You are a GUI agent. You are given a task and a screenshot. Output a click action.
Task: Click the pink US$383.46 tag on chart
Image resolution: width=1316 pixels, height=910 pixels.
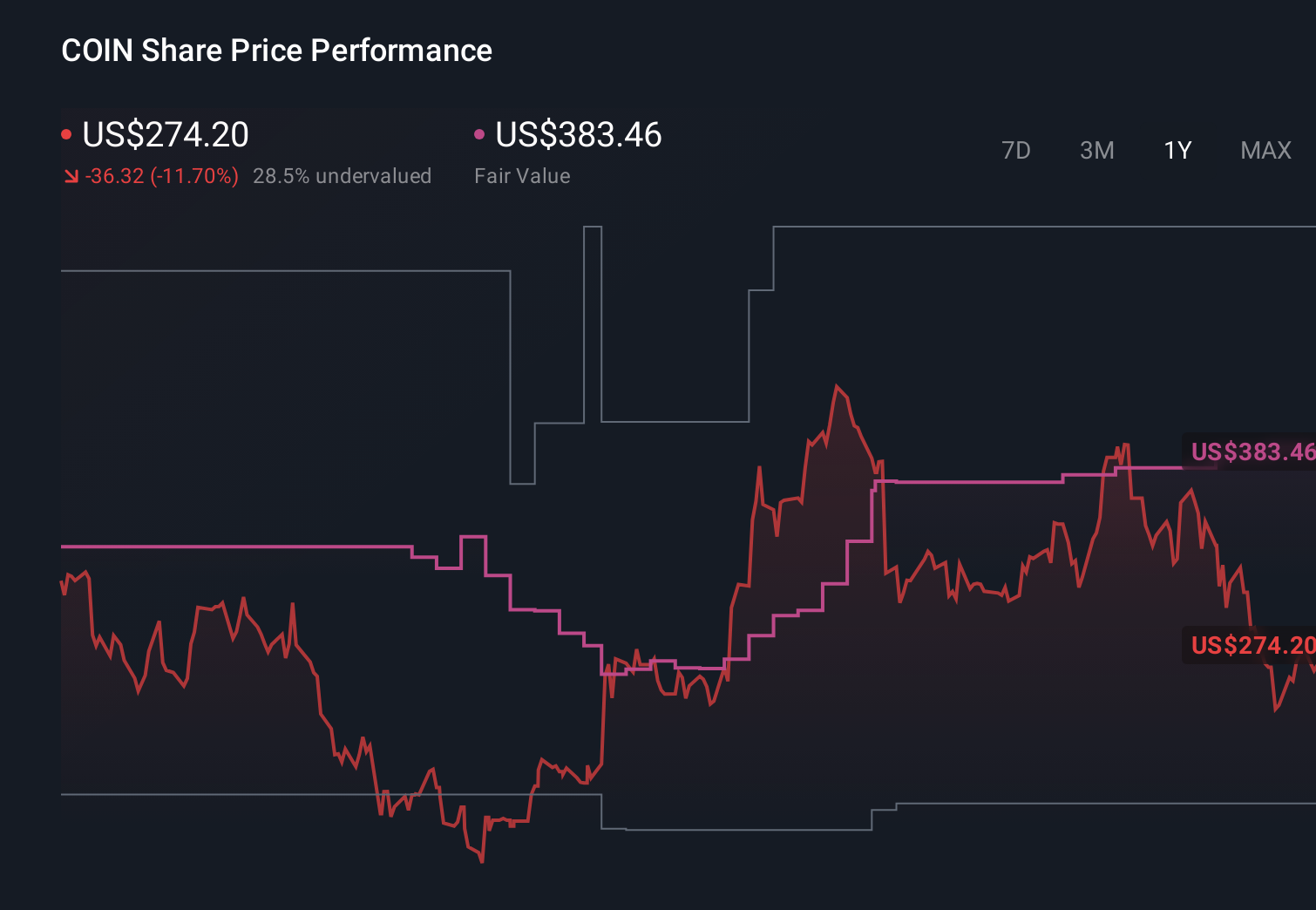tap(1251, 452)
